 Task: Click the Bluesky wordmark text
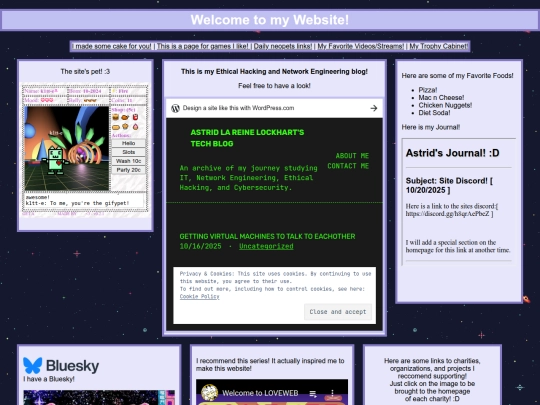tap(72, 366)
